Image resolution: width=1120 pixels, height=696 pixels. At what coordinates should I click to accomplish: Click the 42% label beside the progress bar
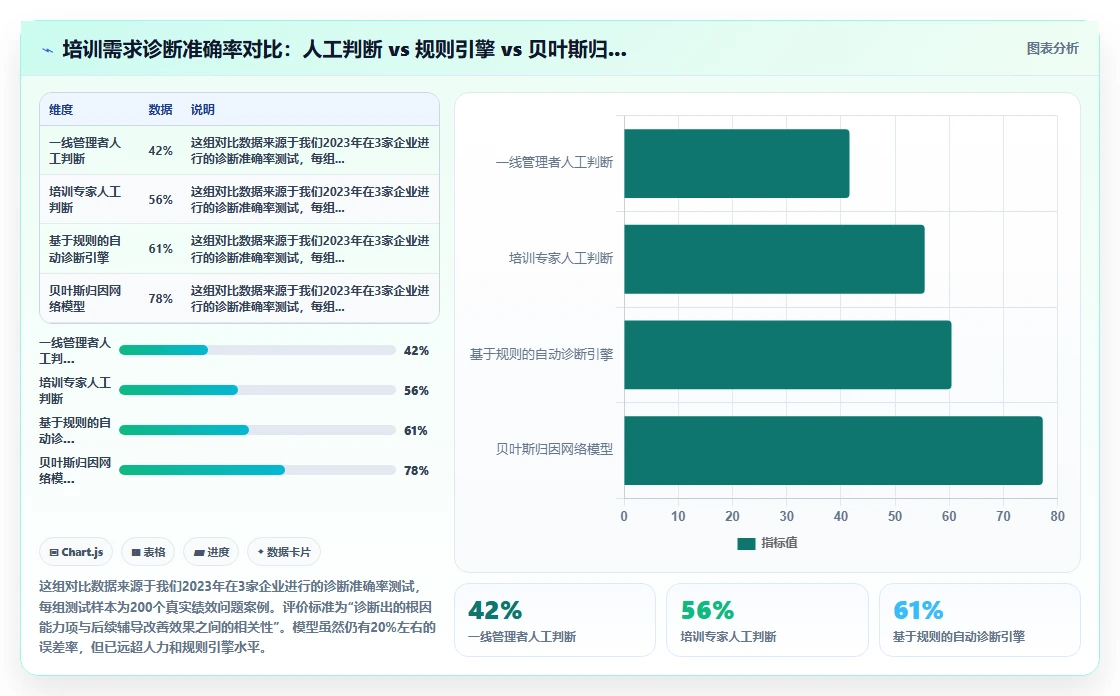(x=416, y=350)
